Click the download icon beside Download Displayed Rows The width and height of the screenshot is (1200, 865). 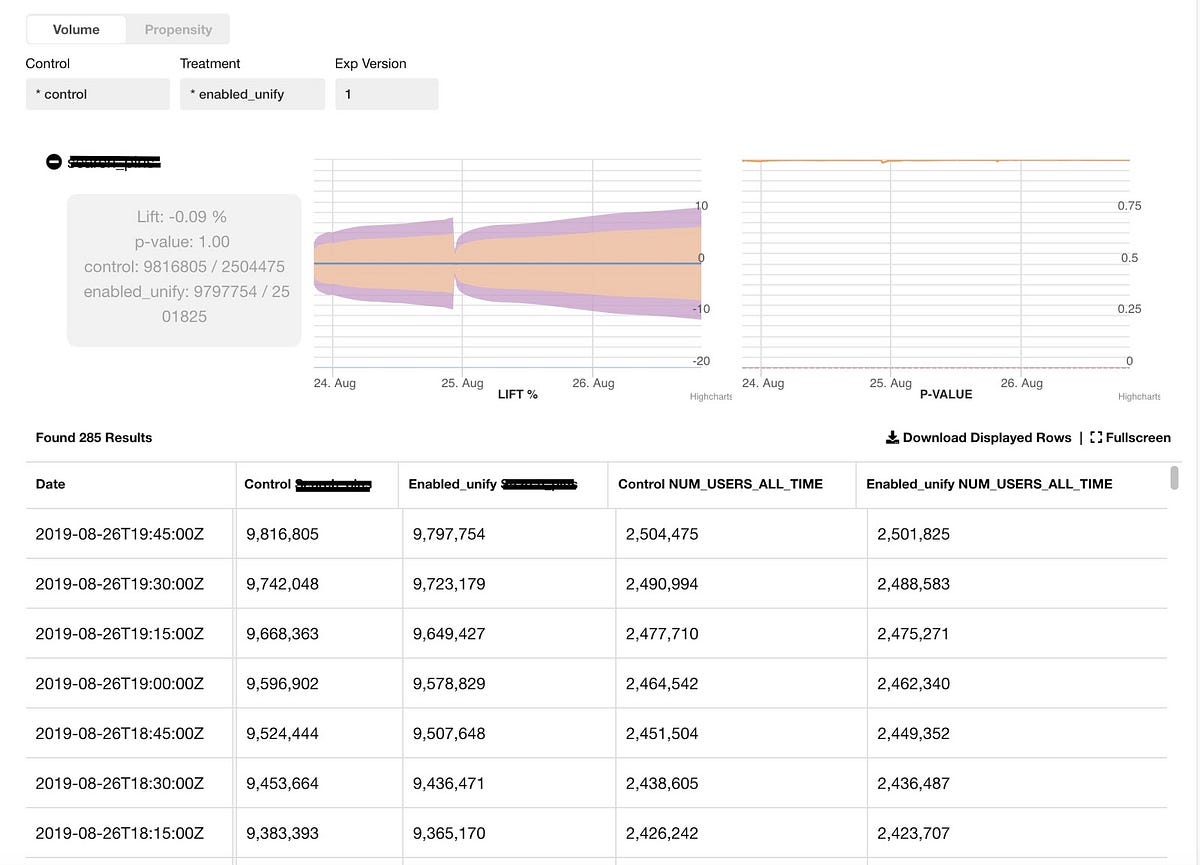[892, 437]
